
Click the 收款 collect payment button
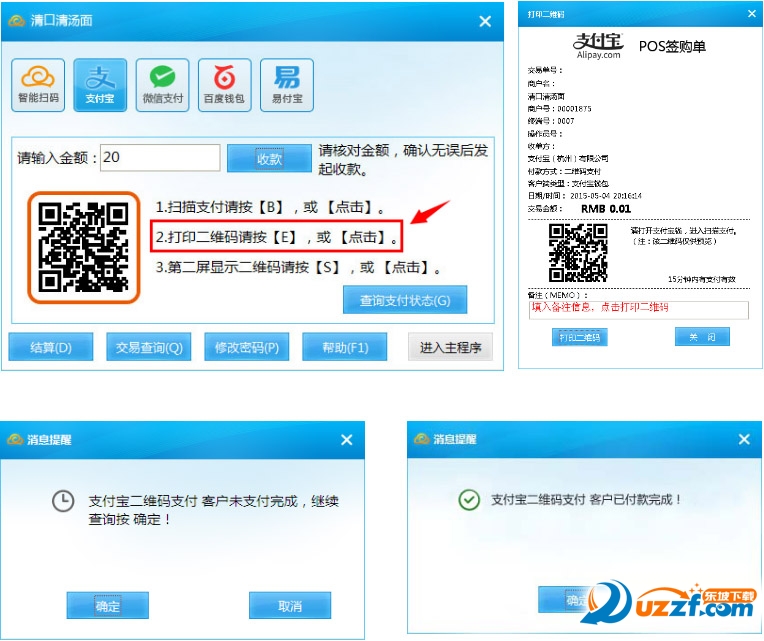point(269,158)
